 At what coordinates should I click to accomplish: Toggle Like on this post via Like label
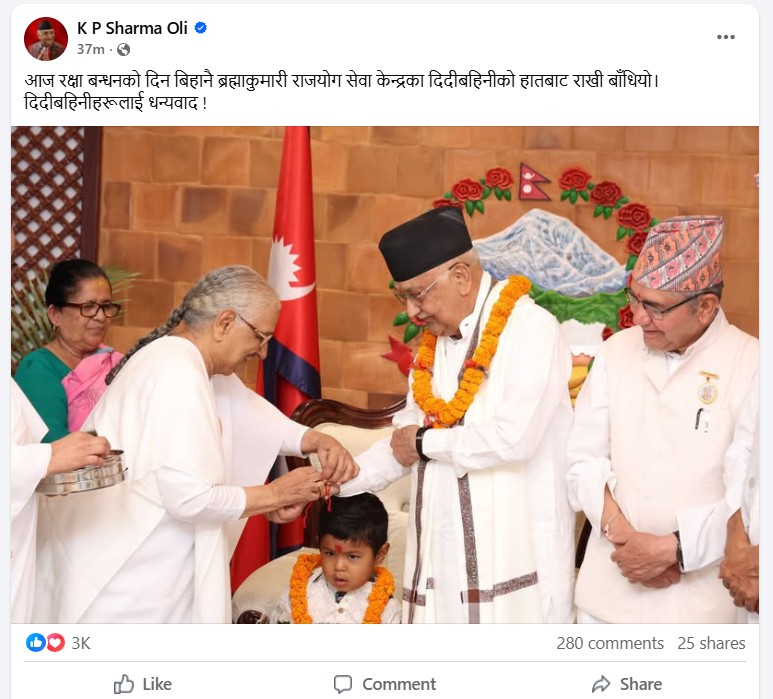pos(157,684)
